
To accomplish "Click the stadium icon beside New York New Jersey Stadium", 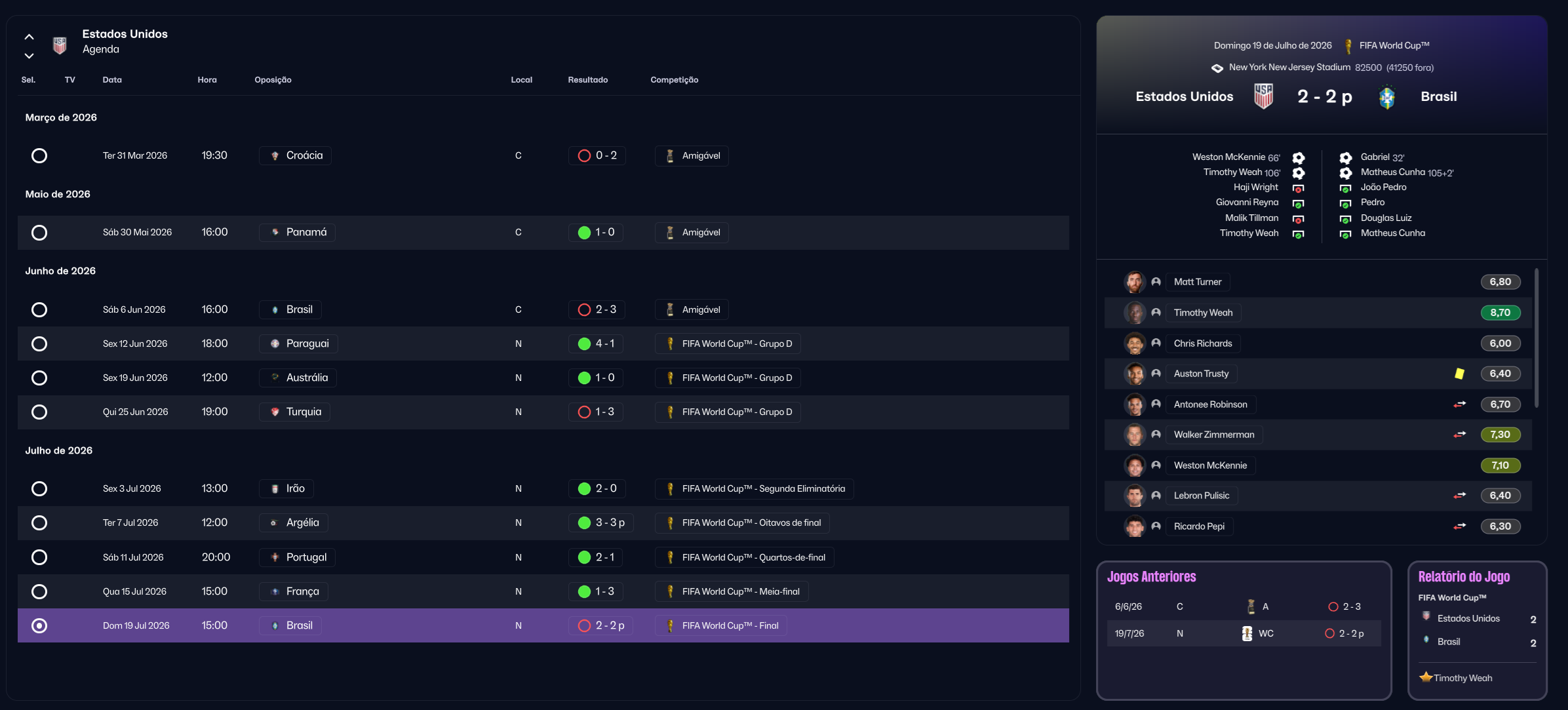I will tap(1217, 68).
